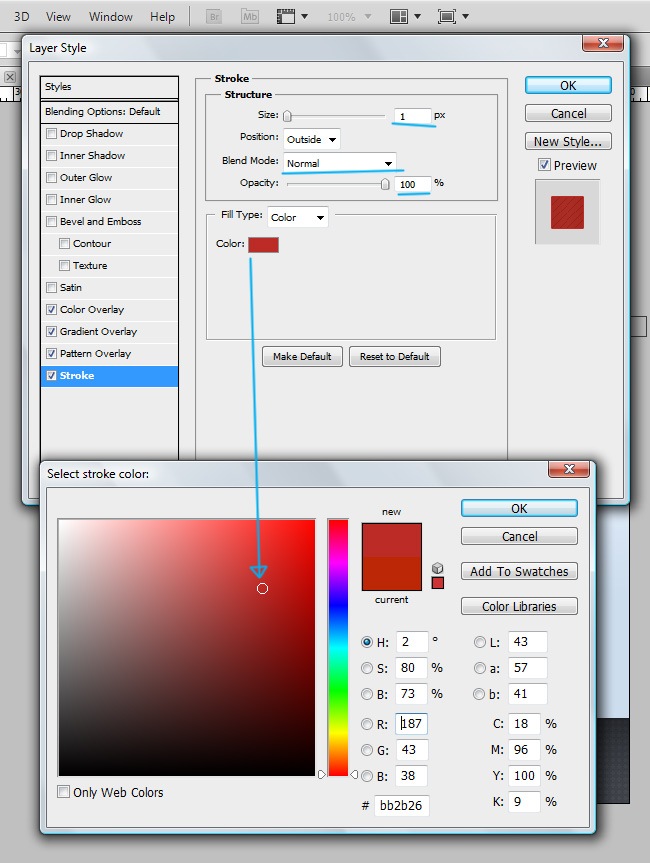The width and height of the screenshot is (650, 863).
Task: Open the Help menu
Action: click(x=162, y=17)
